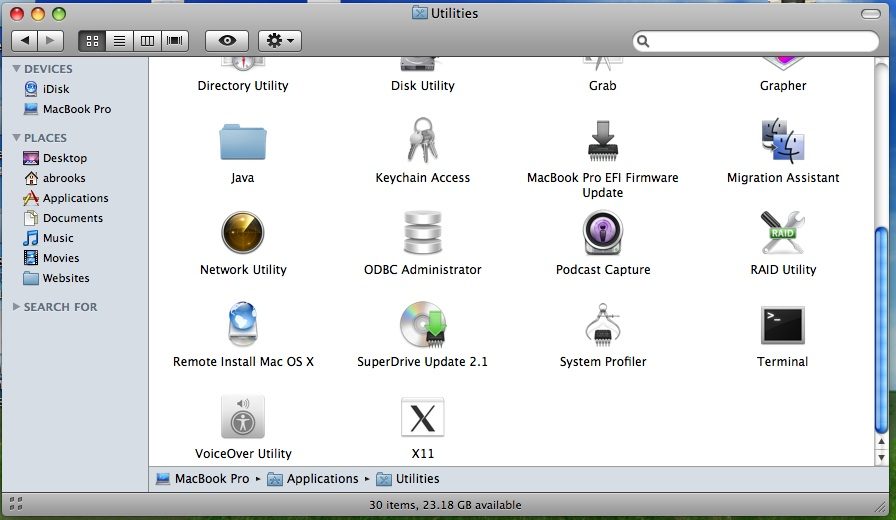This screenshot has width=896, height=520.
Task: Select Remote Install Mac OS X icon
Action: (243, 324)
